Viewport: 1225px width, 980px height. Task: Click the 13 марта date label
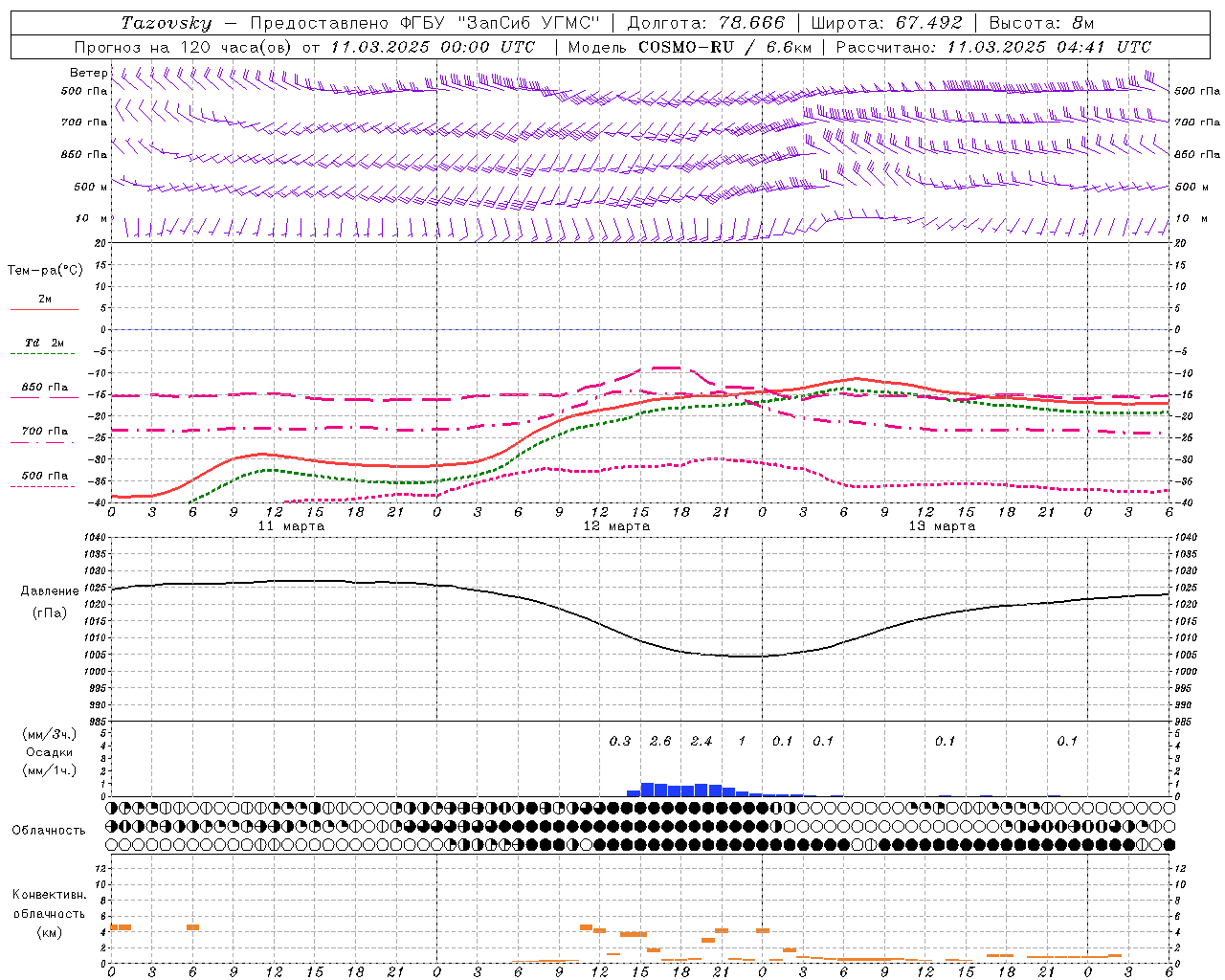(x=942, y=526)
